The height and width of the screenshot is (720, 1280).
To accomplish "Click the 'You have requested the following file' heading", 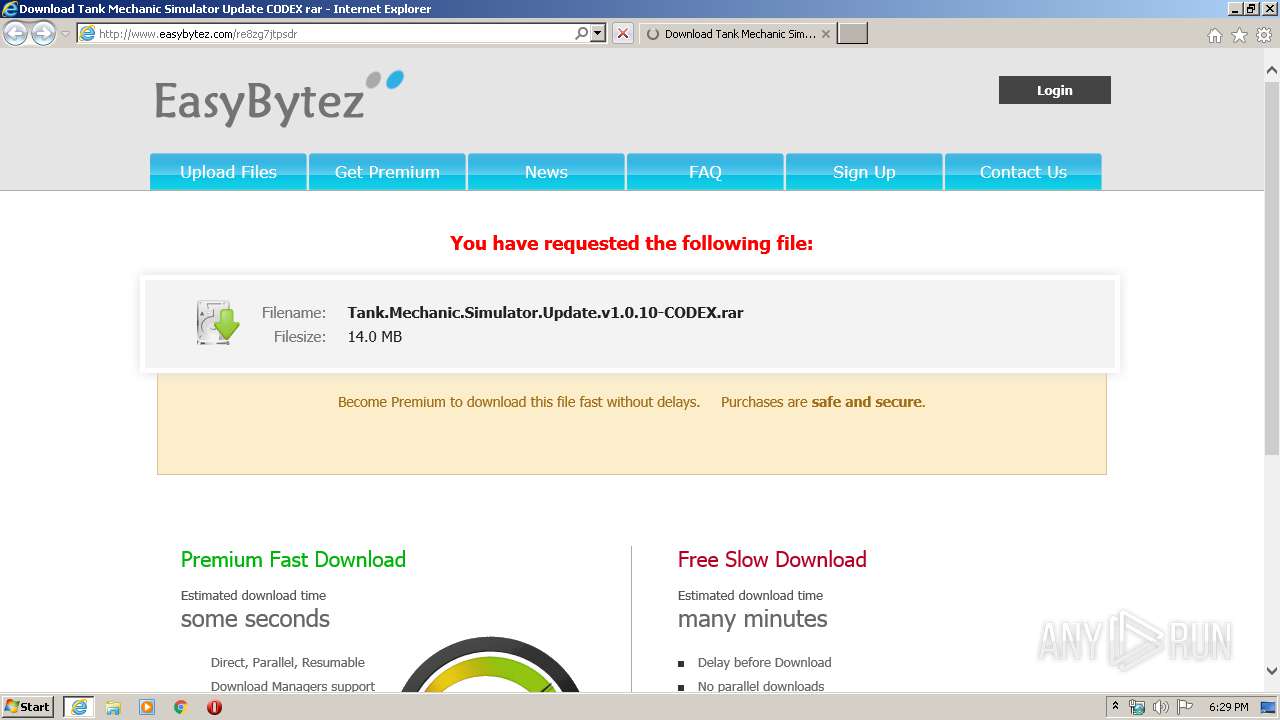I will pyautogui.click(x=632, y=243).
